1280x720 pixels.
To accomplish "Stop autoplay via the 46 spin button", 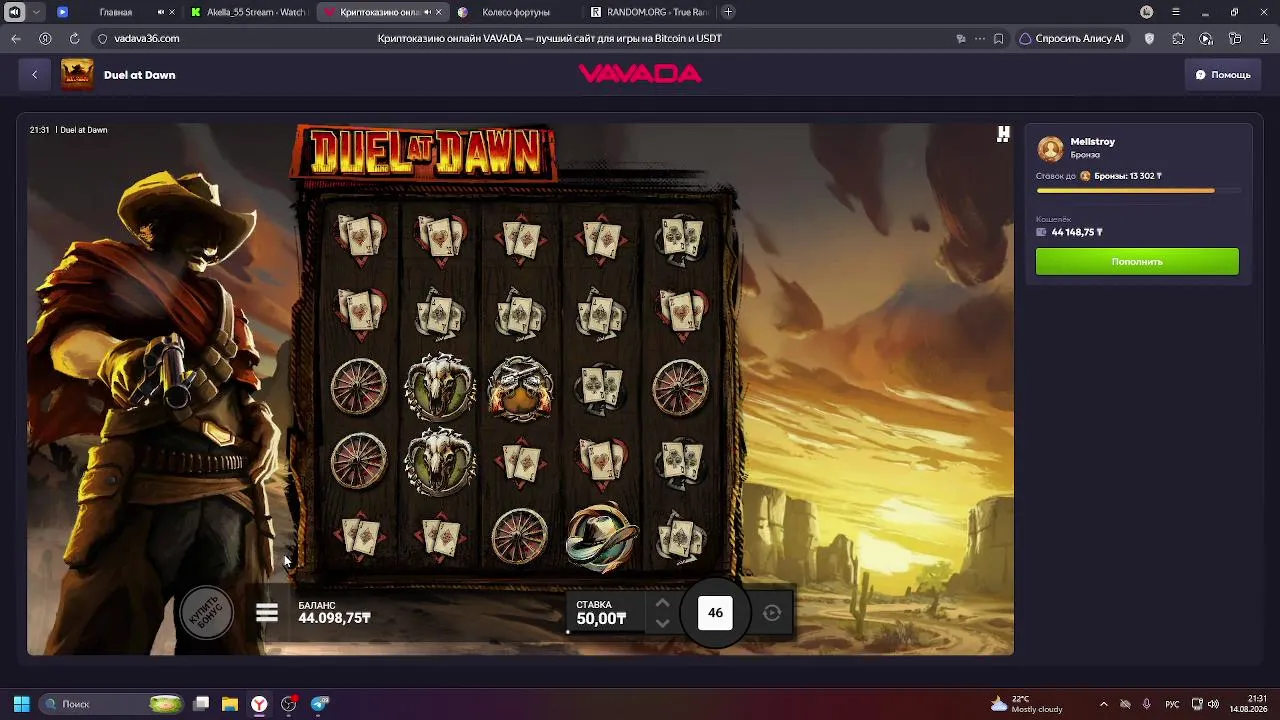I will pyautogui.click(x=715, y=613).
